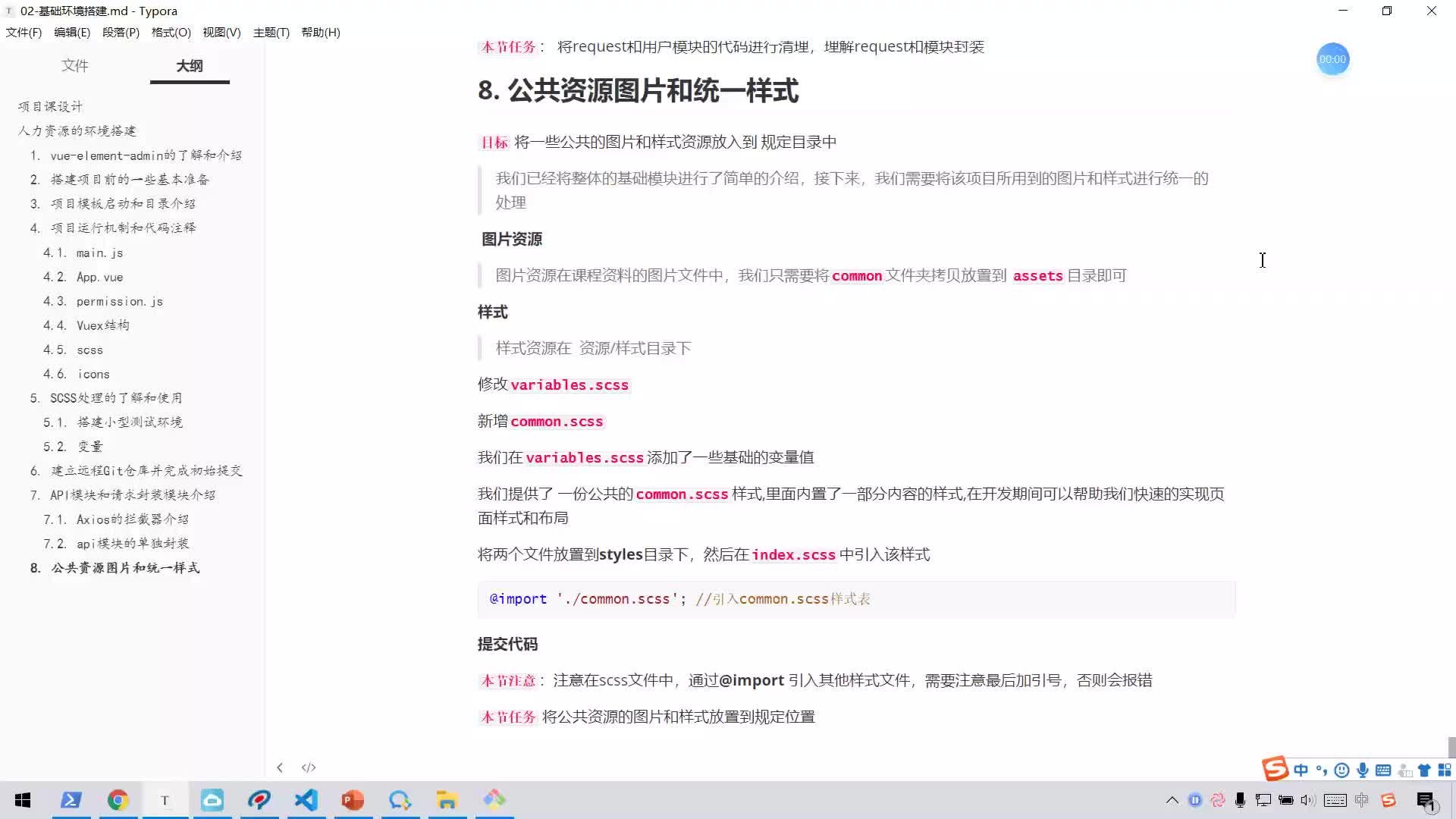Open tray network display icon
Viewport: 1456px width, 819px height.
point(1263,800)
